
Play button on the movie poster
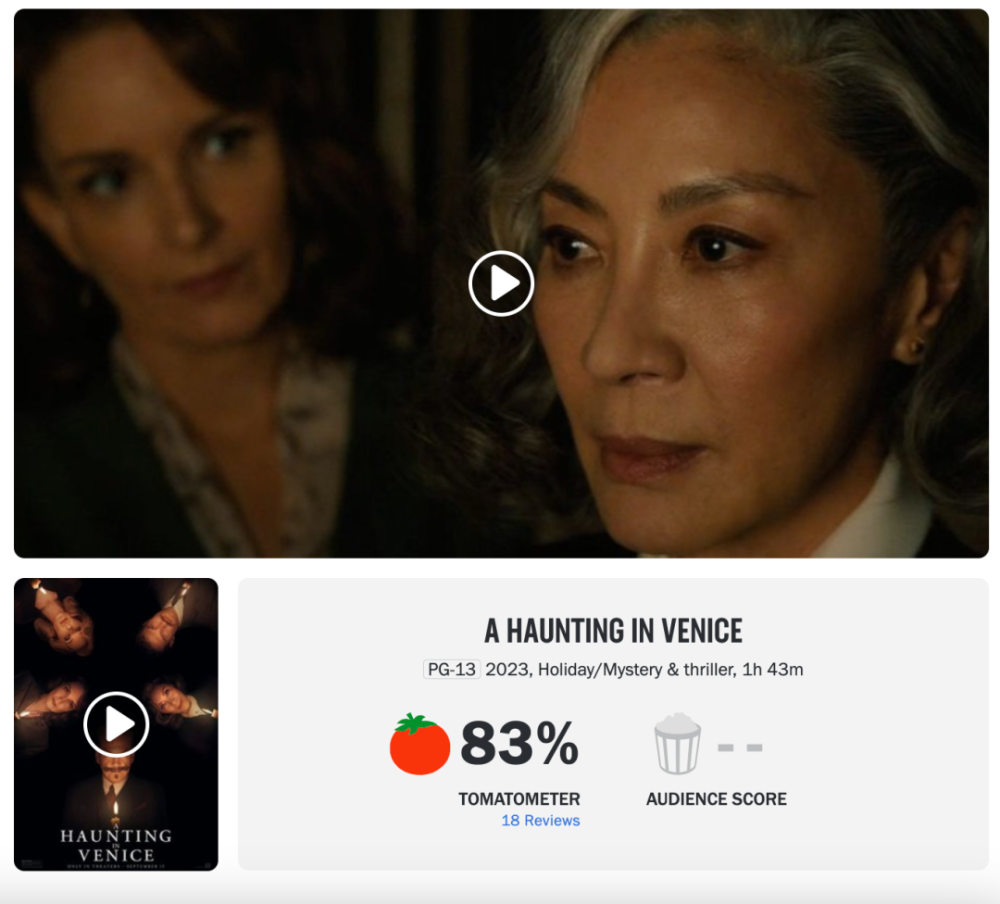point(116,724)
